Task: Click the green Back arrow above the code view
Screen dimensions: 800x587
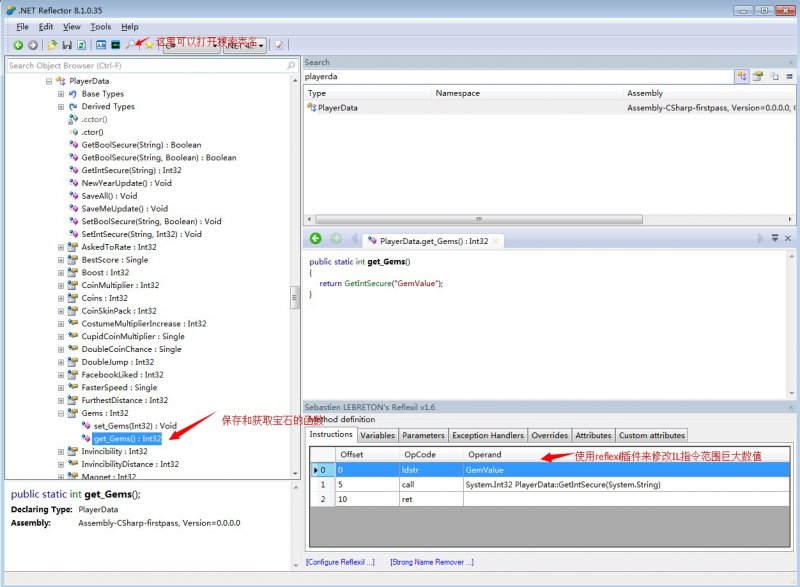Action: (x=316, y=239)
